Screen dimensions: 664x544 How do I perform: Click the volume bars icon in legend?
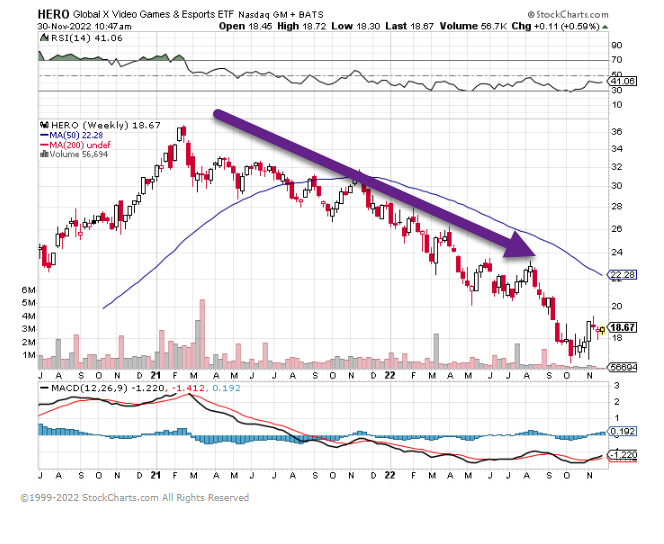pyautogui.click(x=44, y=154)
